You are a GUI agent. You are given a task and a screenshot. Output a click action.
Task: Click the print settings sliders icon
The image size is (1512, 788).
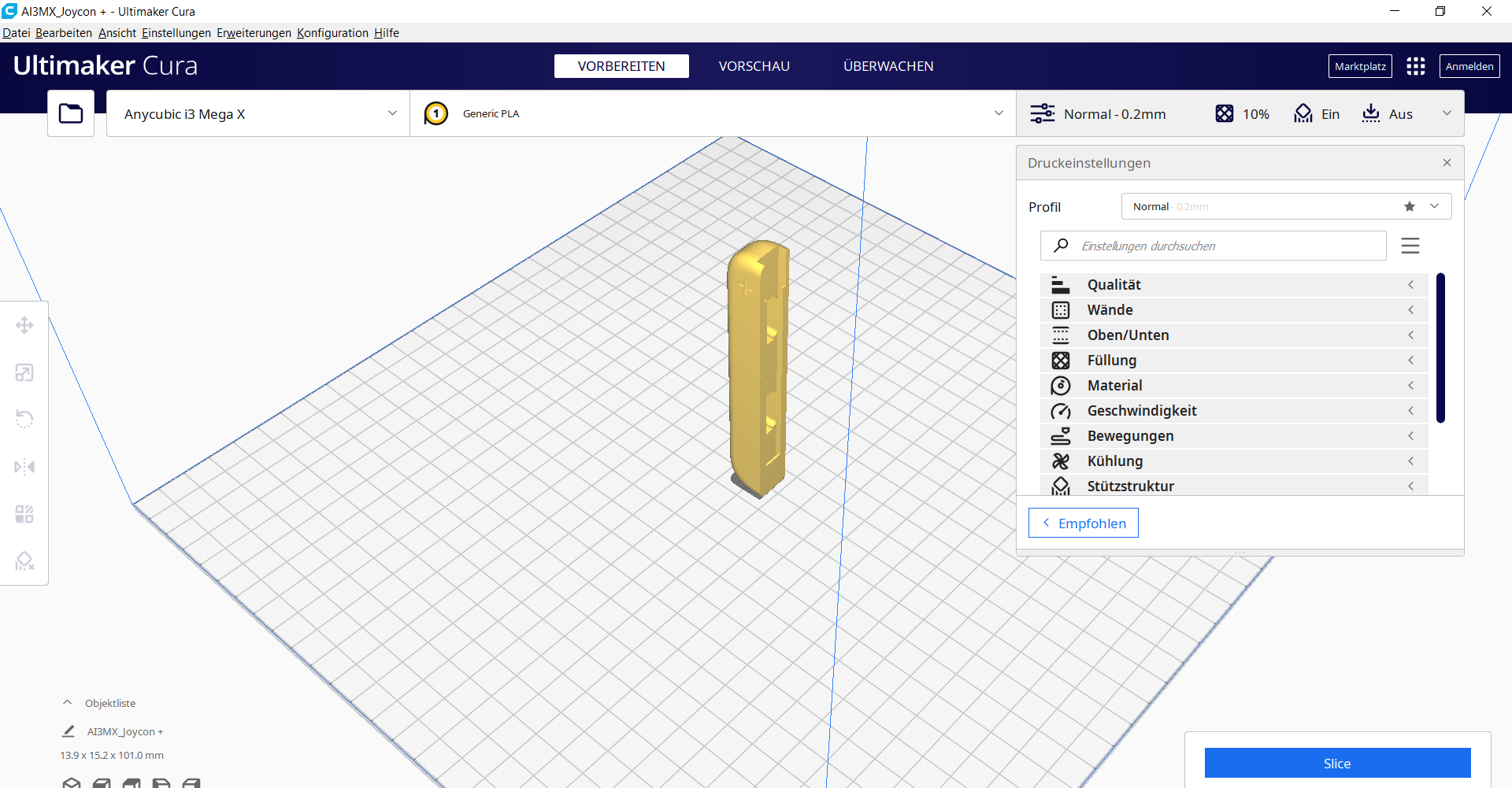click(1042, 113)
